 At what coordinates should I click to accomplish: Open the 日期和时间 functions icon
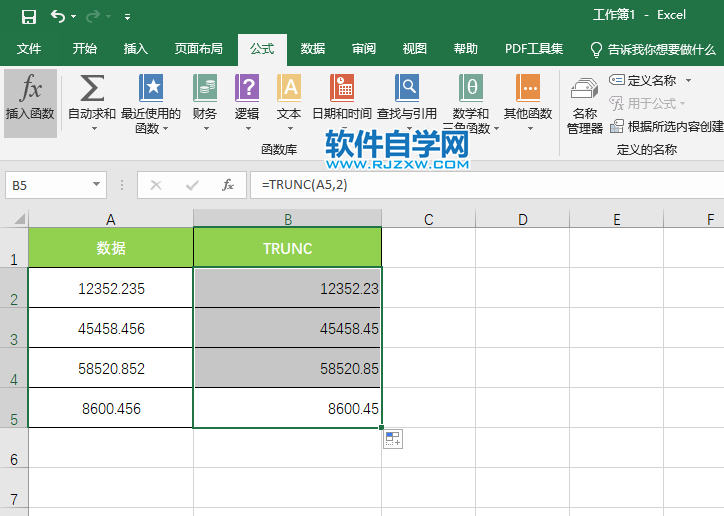pyautogui.click(x=342, y=88)
